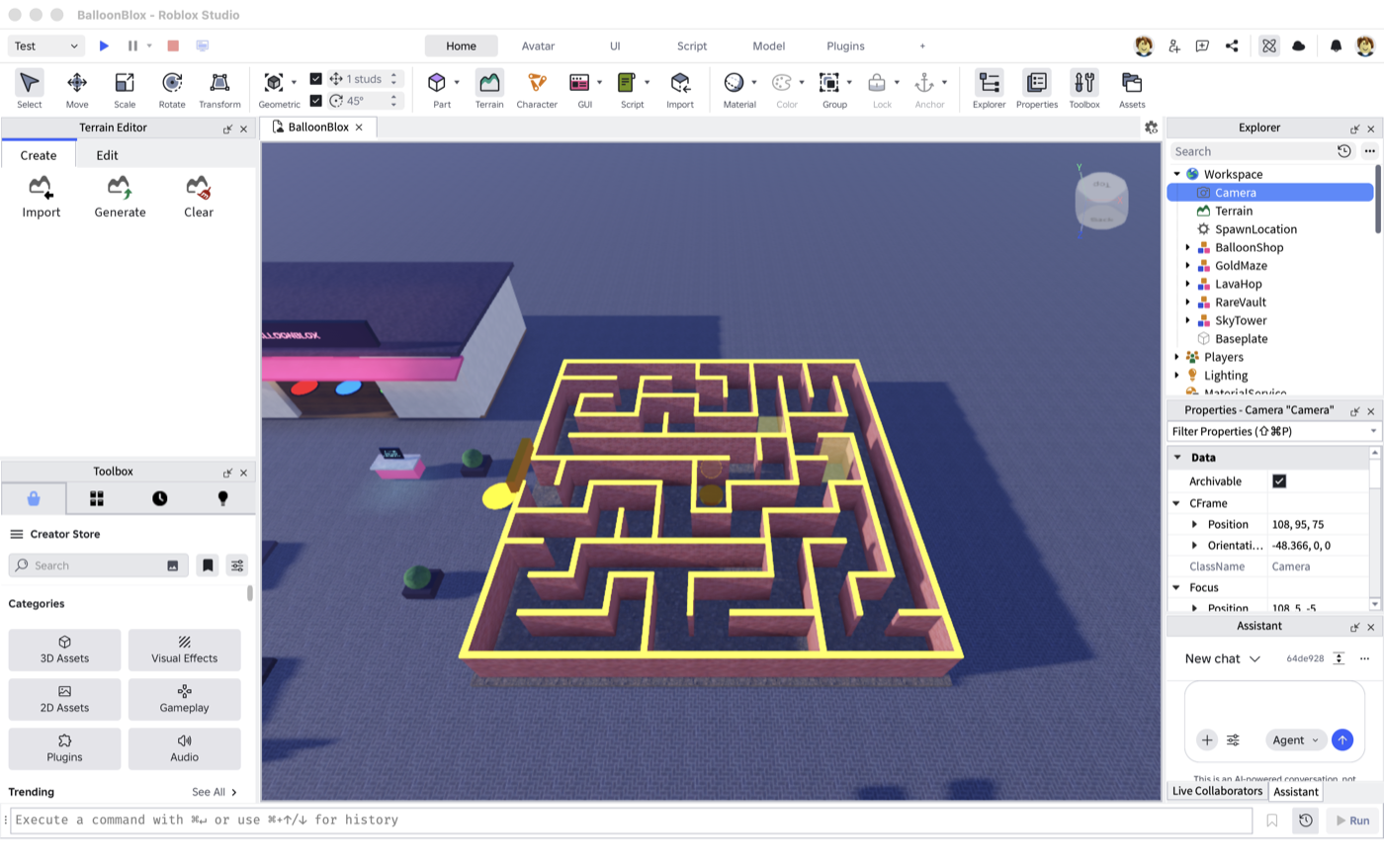Switch to the Avatar tab

pos(538,45)
